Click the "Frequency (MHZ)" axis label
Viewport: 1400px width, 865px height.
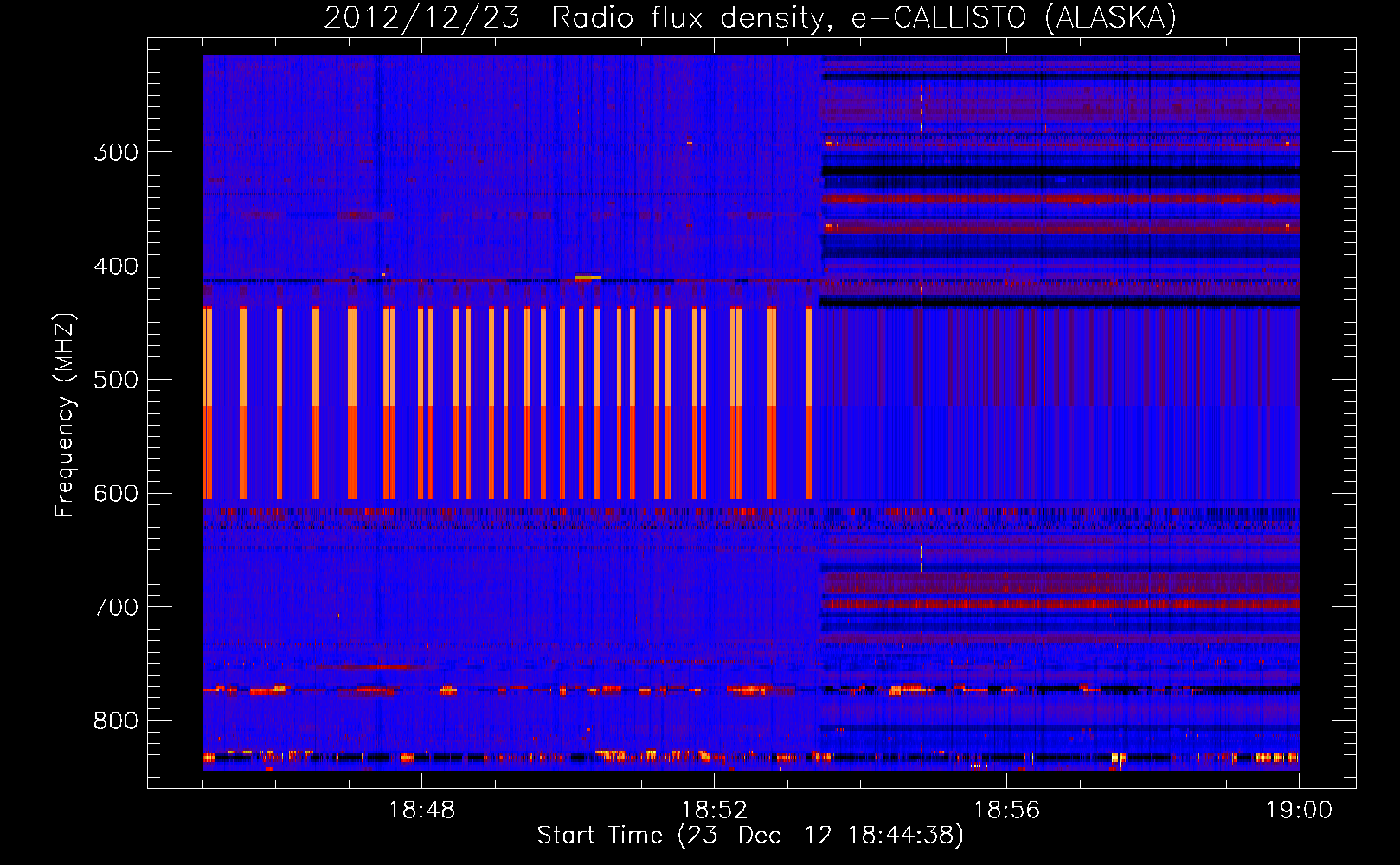[x=65, y=414]
